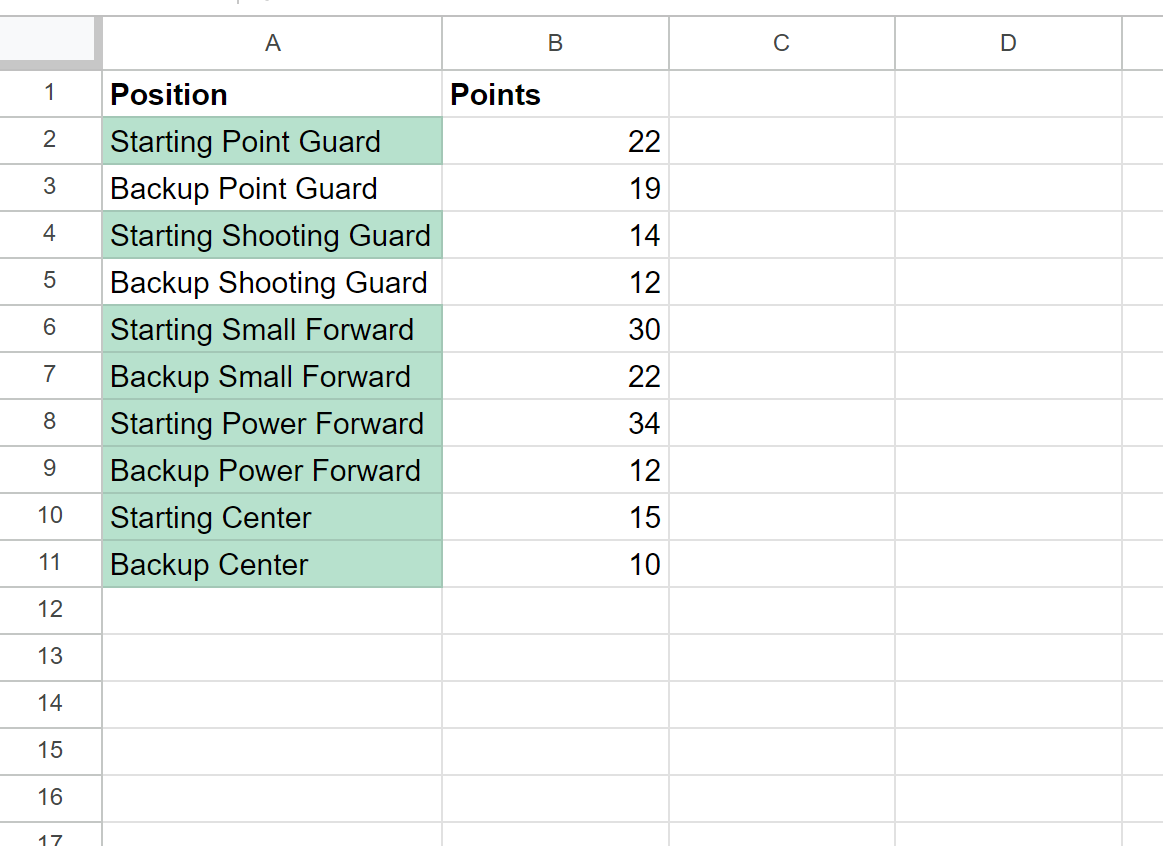Select the Backup Center cell

(272, 564)
